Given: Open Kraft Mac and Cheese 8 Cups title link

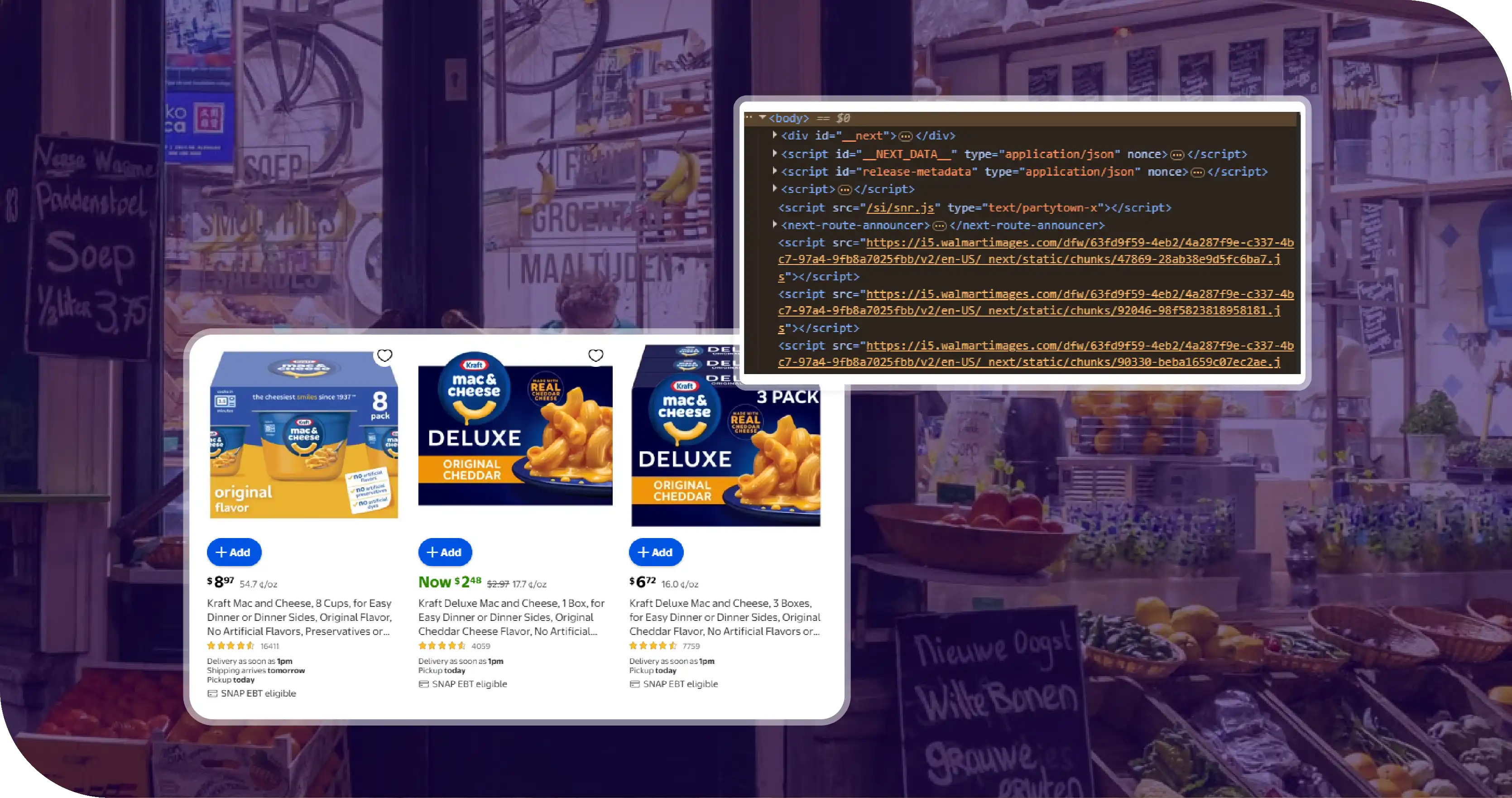Looking at the screenshot, I should 299,617.
